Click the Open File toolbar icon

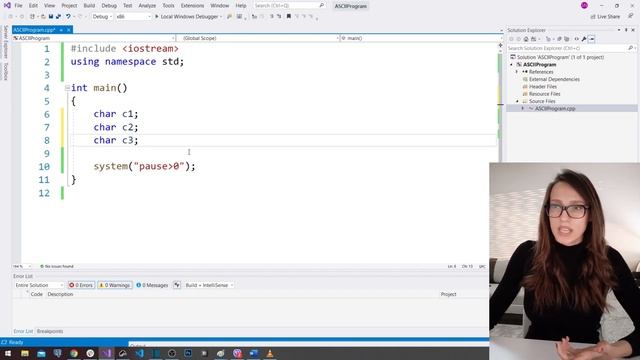tap(42, 16)
